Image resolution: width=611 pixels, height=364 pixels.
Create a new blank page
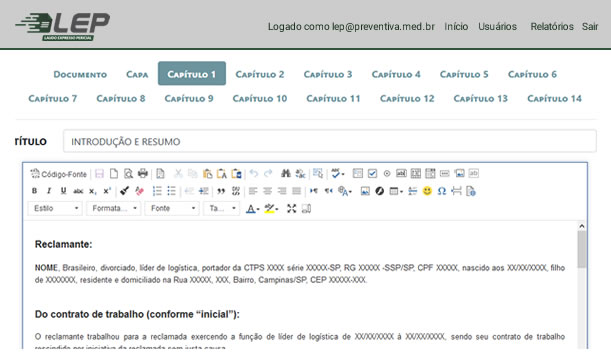[114, 173]
